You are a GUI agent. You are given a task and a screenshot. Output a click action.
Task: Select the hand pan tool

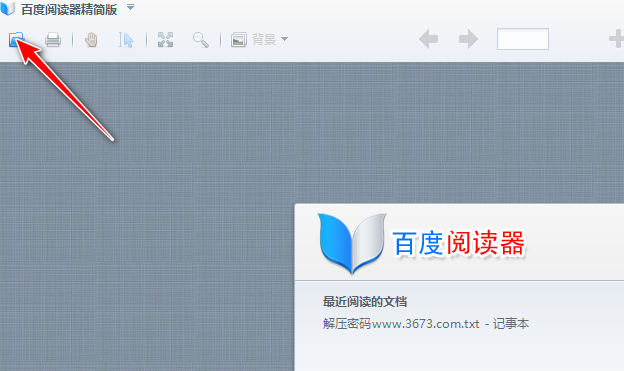[92, 40]
